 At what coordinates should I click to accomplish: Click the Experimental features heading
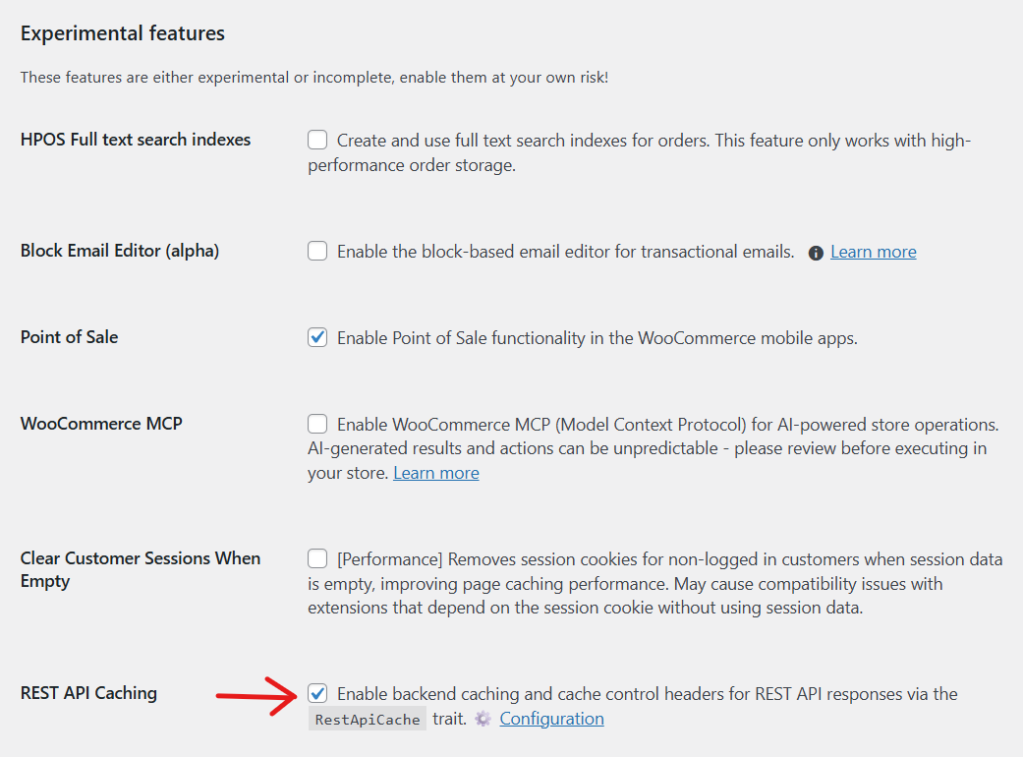tap(122, 33)
